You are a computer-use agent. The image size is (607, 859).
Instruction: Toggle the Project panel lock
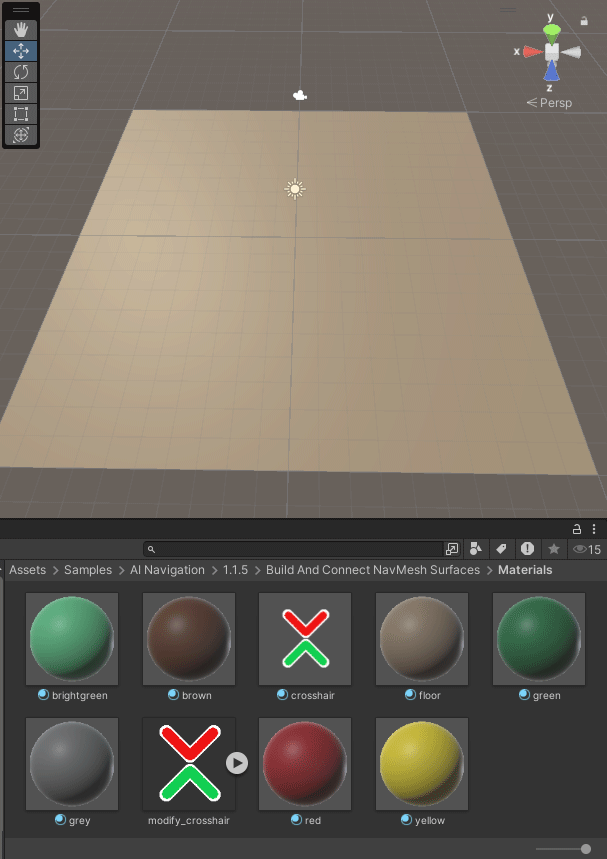click(576, 528)
